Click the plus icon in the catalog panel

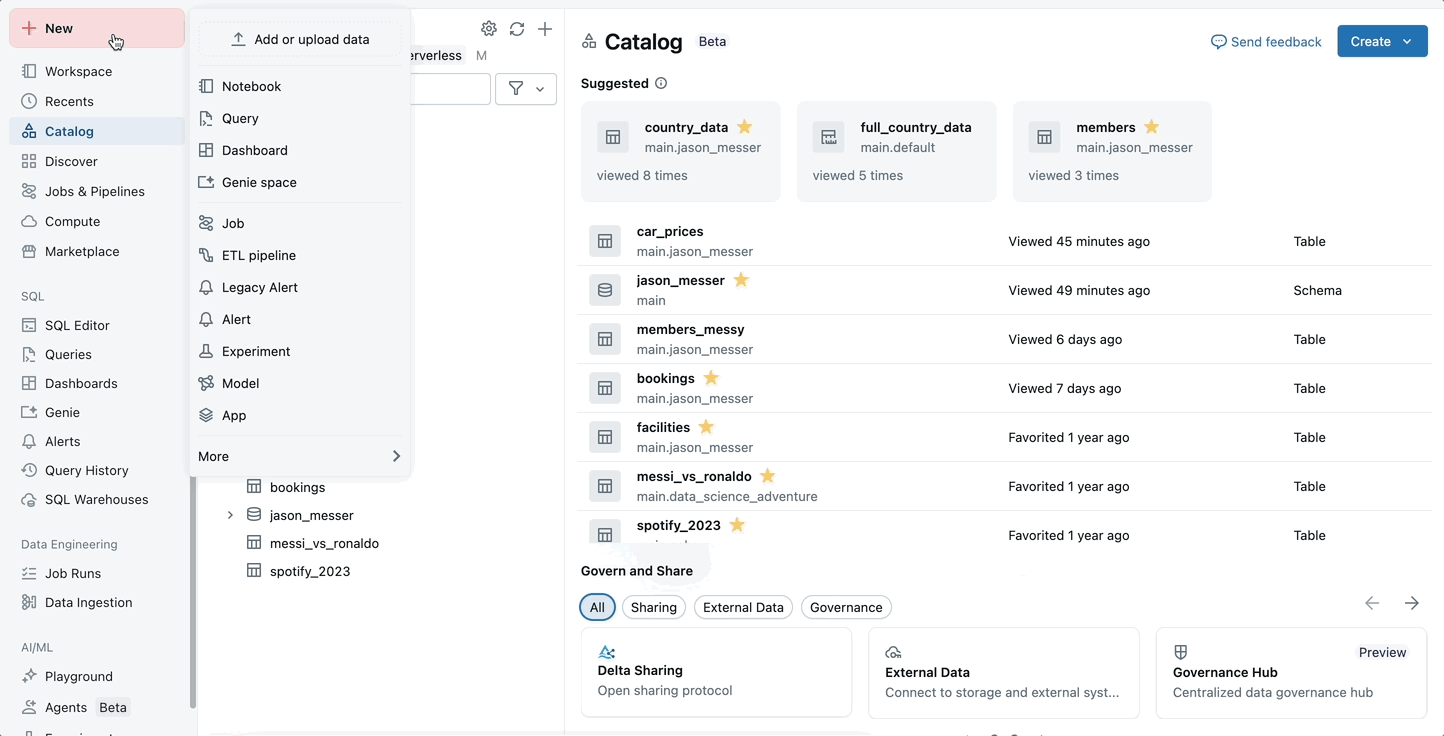[545, 29]
